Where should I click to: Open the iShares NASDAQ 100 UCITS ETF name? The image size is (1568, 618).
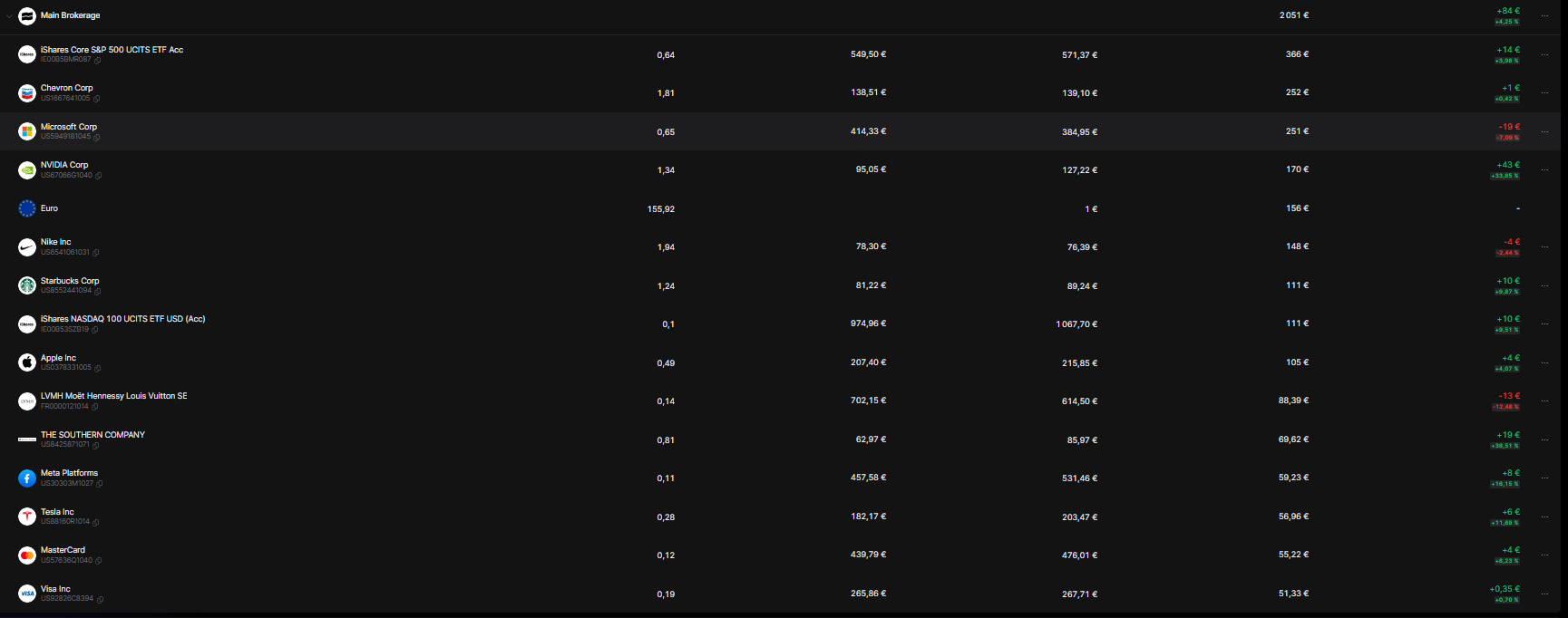pyautogui.click(x=123, y=319)
